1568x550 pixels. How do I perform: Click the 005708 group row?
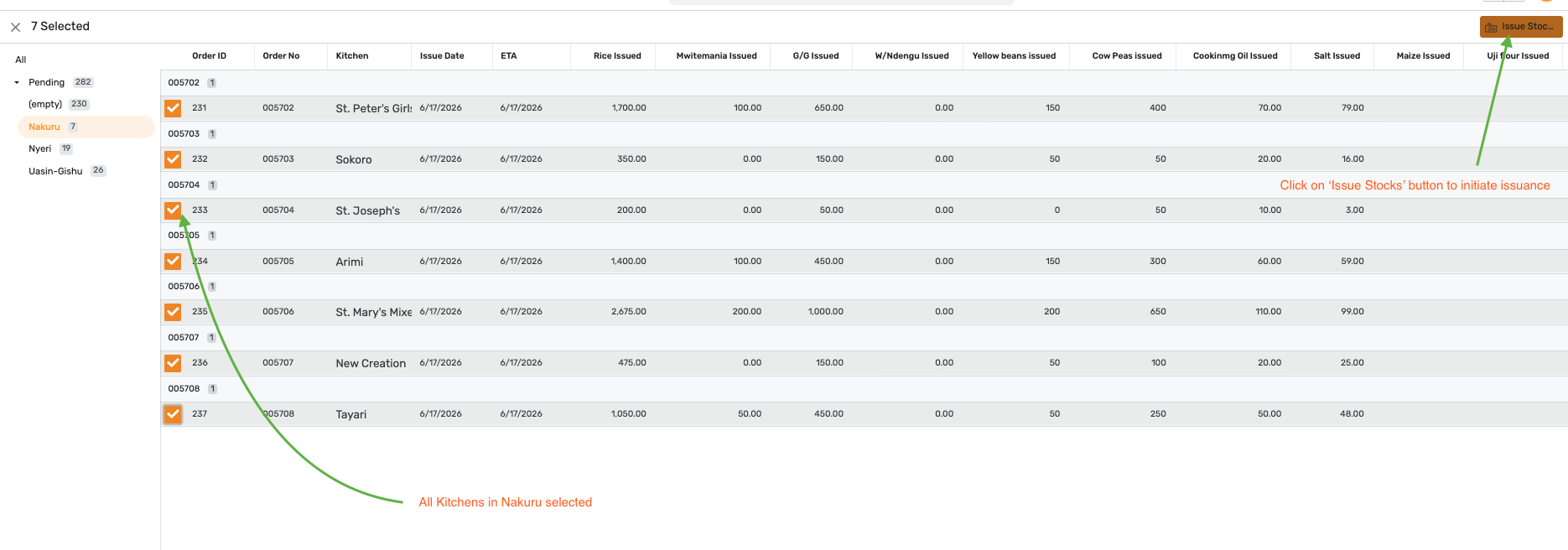(864, 389)
